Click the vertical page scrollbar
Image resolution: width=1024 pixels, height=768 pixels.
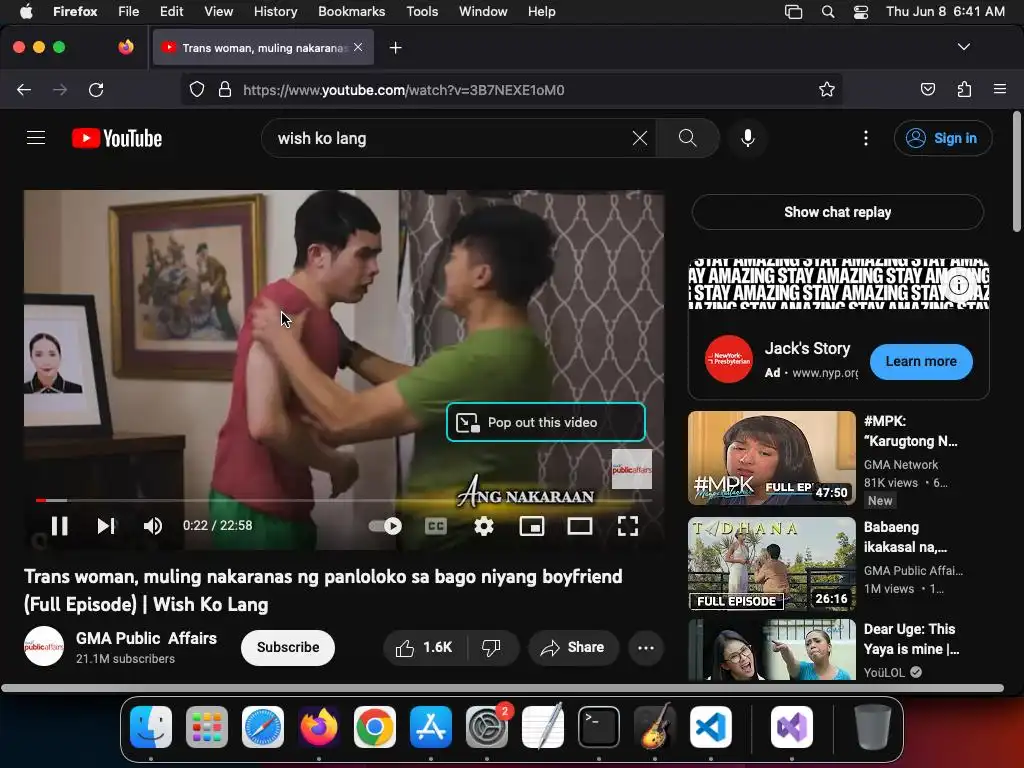click(x=1017, y=171)
